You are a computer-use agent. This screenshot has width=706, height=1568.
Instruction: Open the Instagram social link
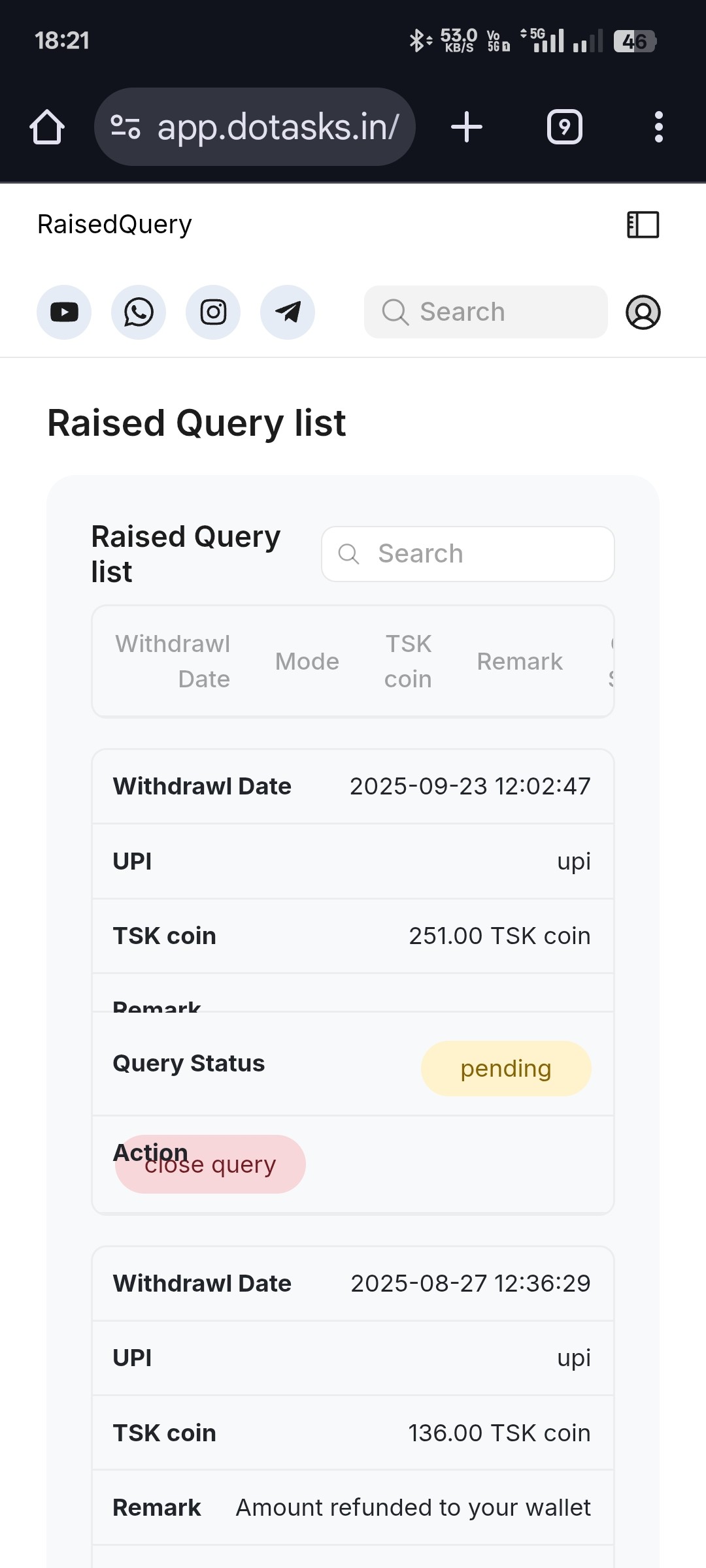(x=213, y=312)
